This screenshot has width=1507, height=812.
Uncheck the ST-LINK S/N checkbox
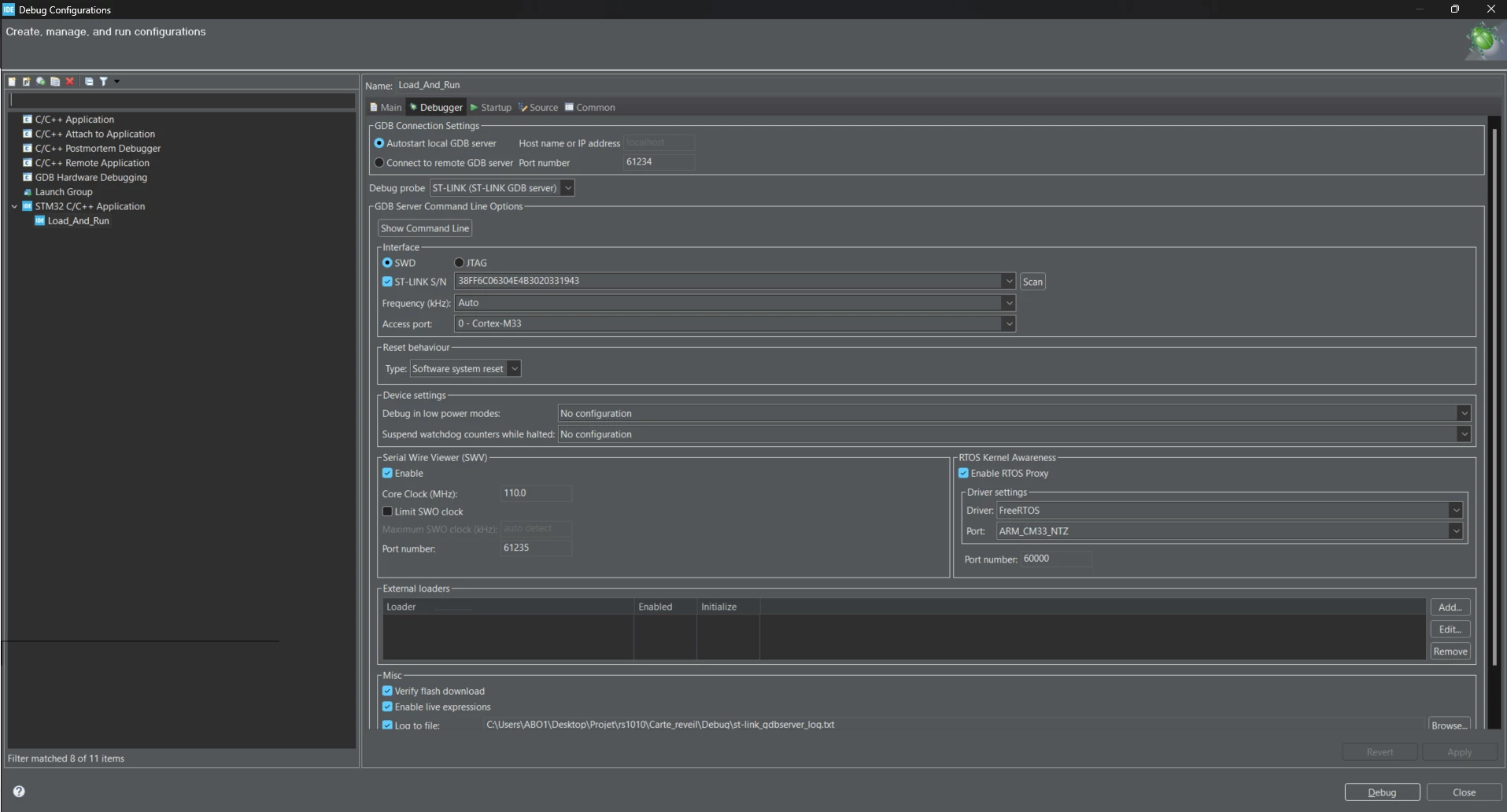387,282
